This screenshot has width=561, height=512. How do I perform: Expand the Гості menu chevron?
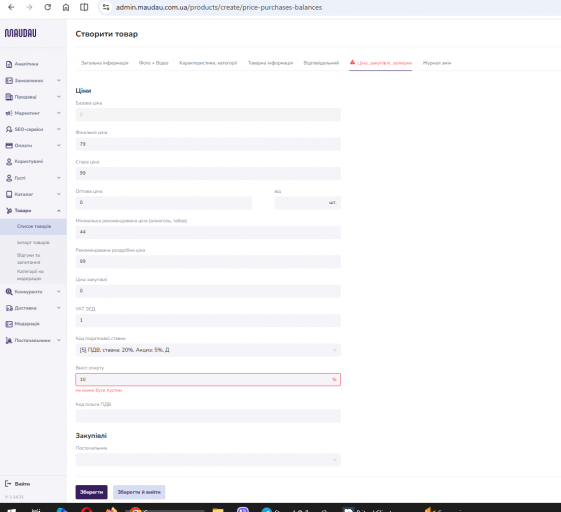pos(59,178)
